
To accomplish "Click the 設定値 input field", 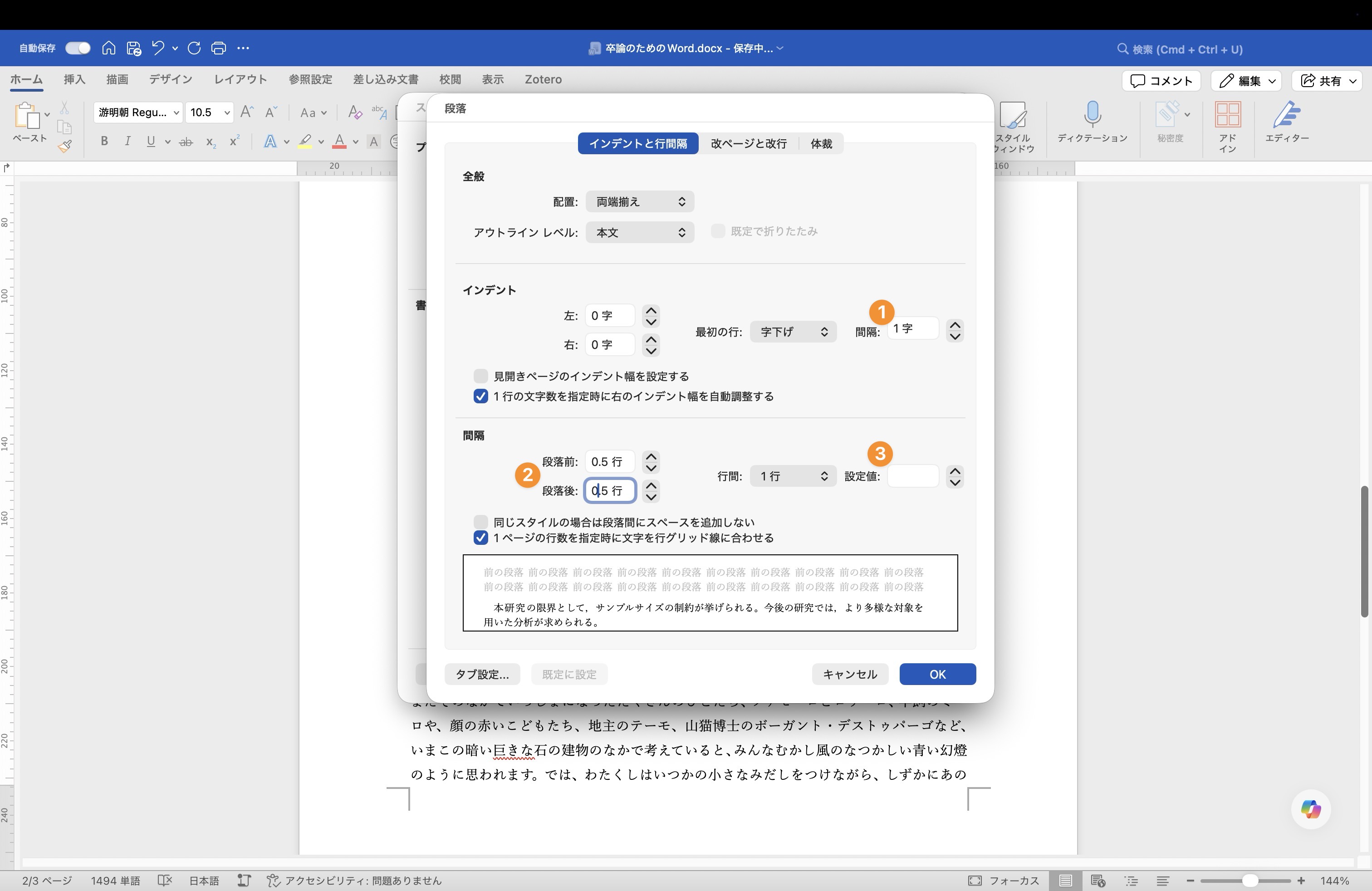I will coord(912,476).
